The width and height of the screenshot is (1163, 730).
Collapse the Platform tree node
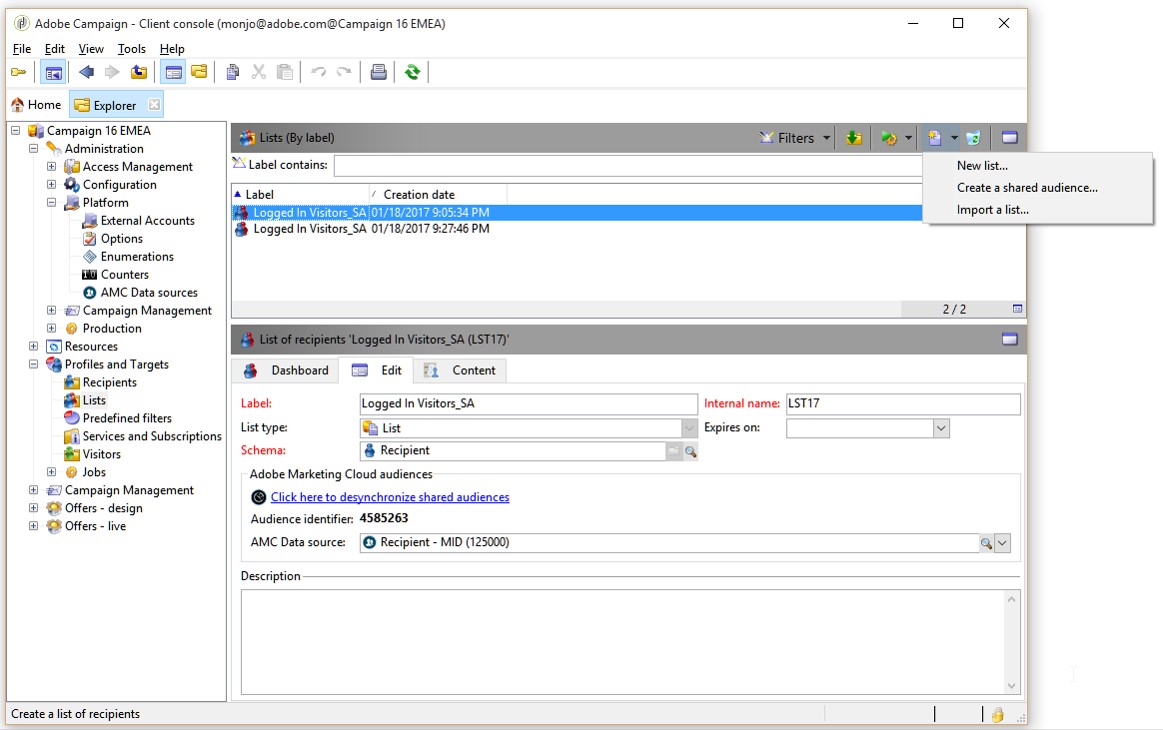coord(51,202)
